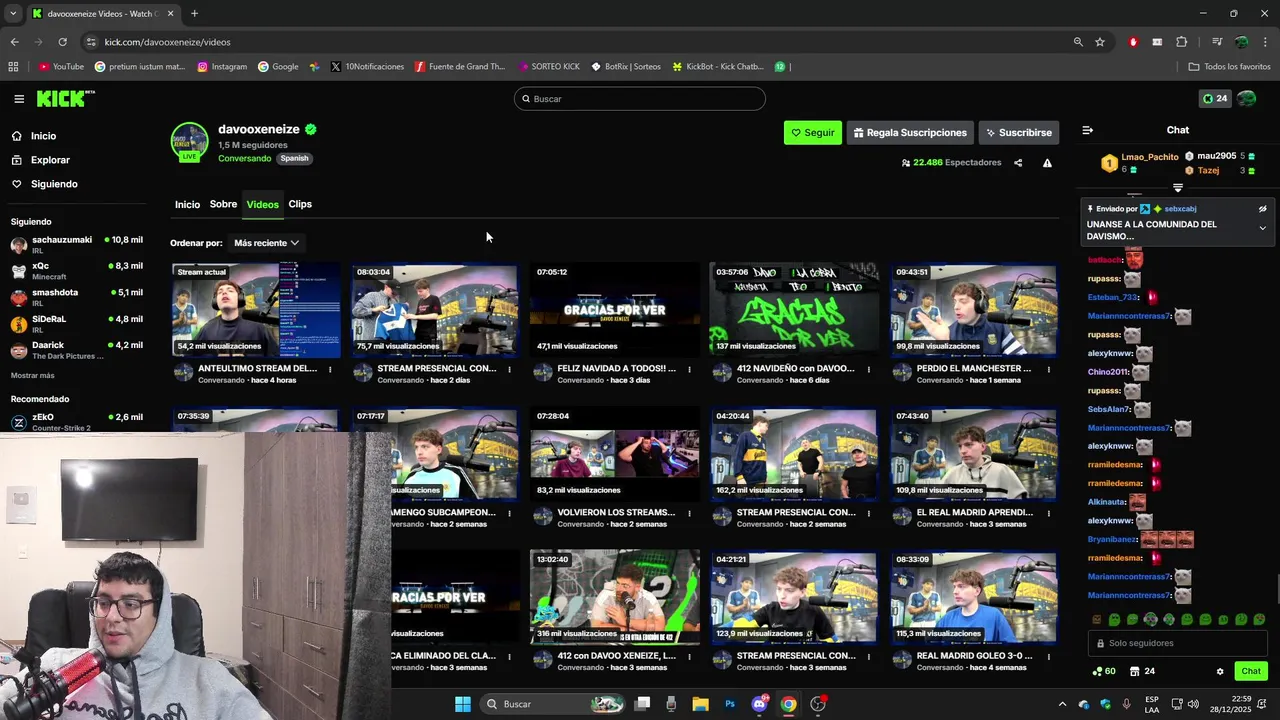Screen dimensions: 1280x720
Task: Click sebxcabj username in pinned message
Action: pyautogui.click(x=1180, y=209)
